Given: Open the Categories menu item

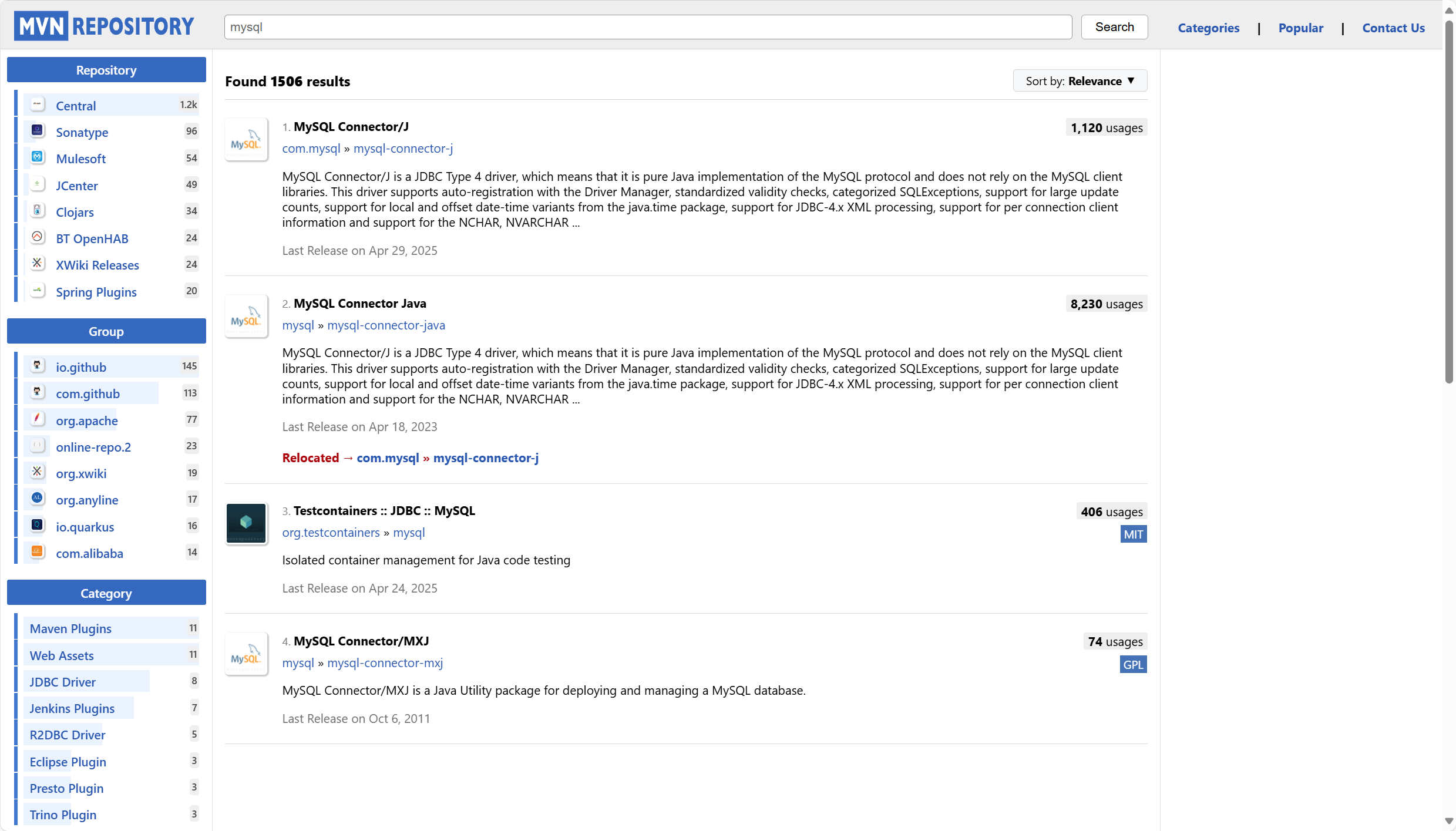Looking at the screenshot, I should [x=1208, y=28].
